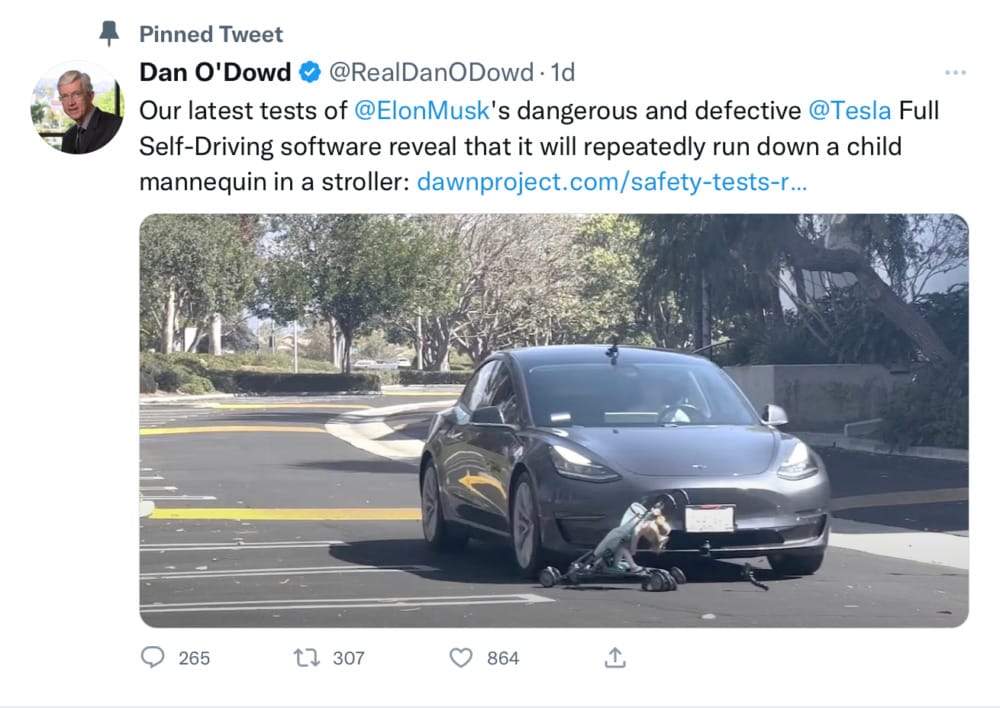Open the Tesla stroller test image
1000x708 pixels.
click(x=553, y=420)
